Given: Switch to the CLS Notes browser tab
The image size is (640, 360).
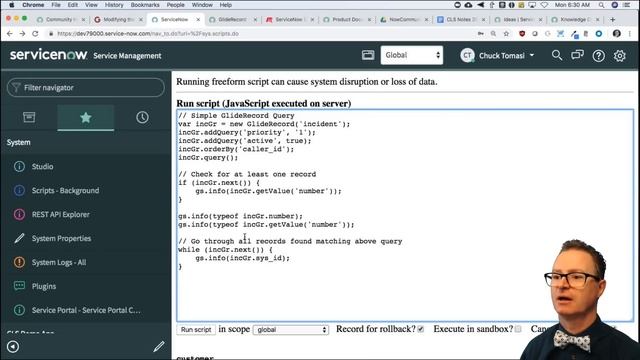Looking at the screenshot, I should (x=461, y=19).
